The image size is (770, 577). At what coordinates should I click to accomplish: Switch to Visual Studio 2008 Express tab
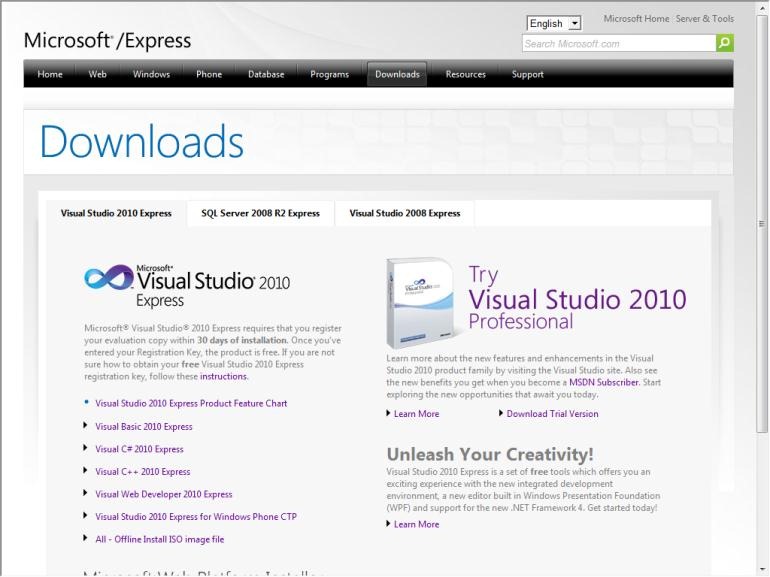[x=405, y=213]
